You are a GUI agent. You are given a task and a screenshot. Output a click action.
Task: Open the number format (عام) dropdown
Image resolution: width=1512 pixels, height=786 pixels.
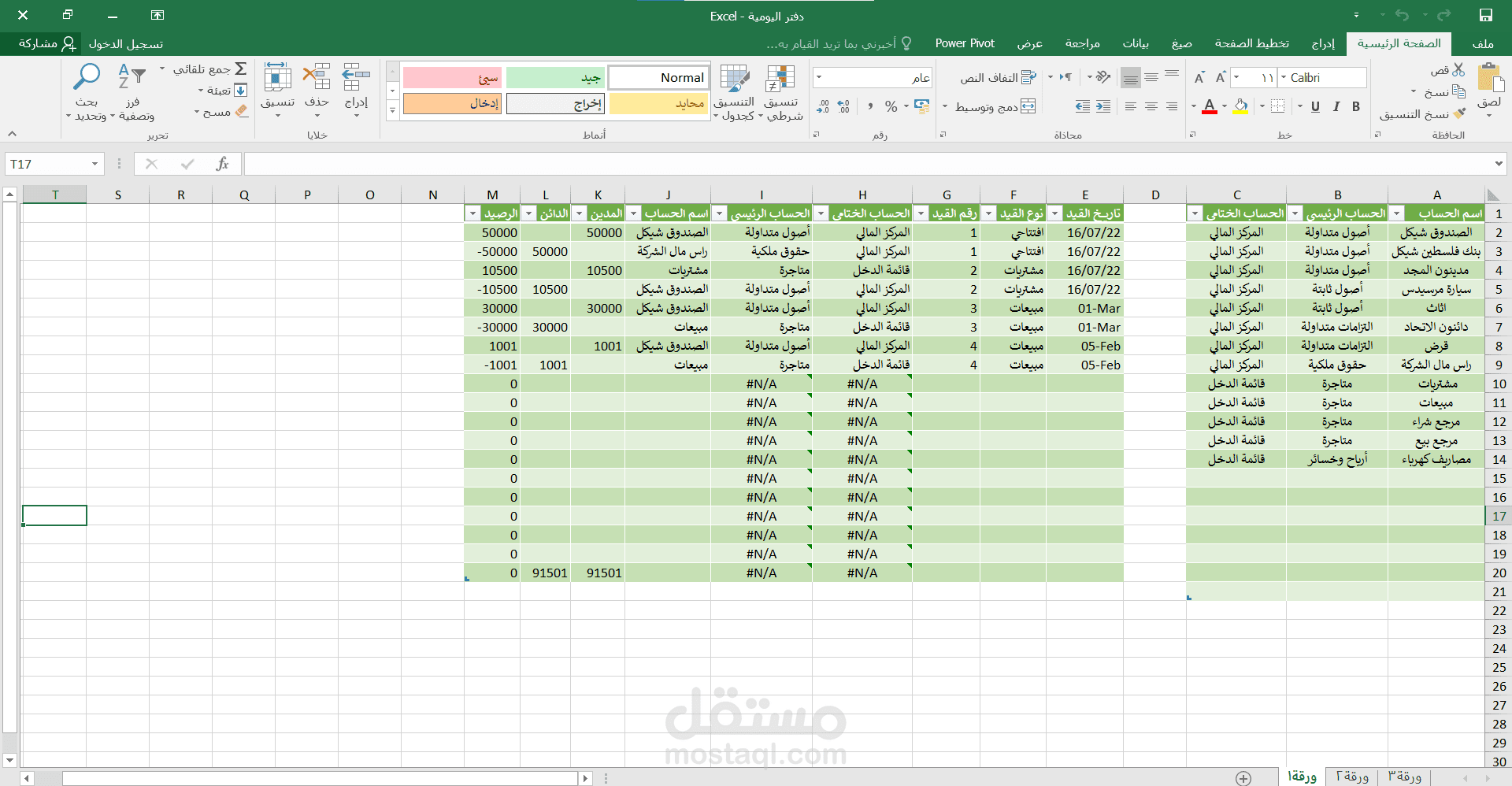pyautogui.click(x=819, y=77)
